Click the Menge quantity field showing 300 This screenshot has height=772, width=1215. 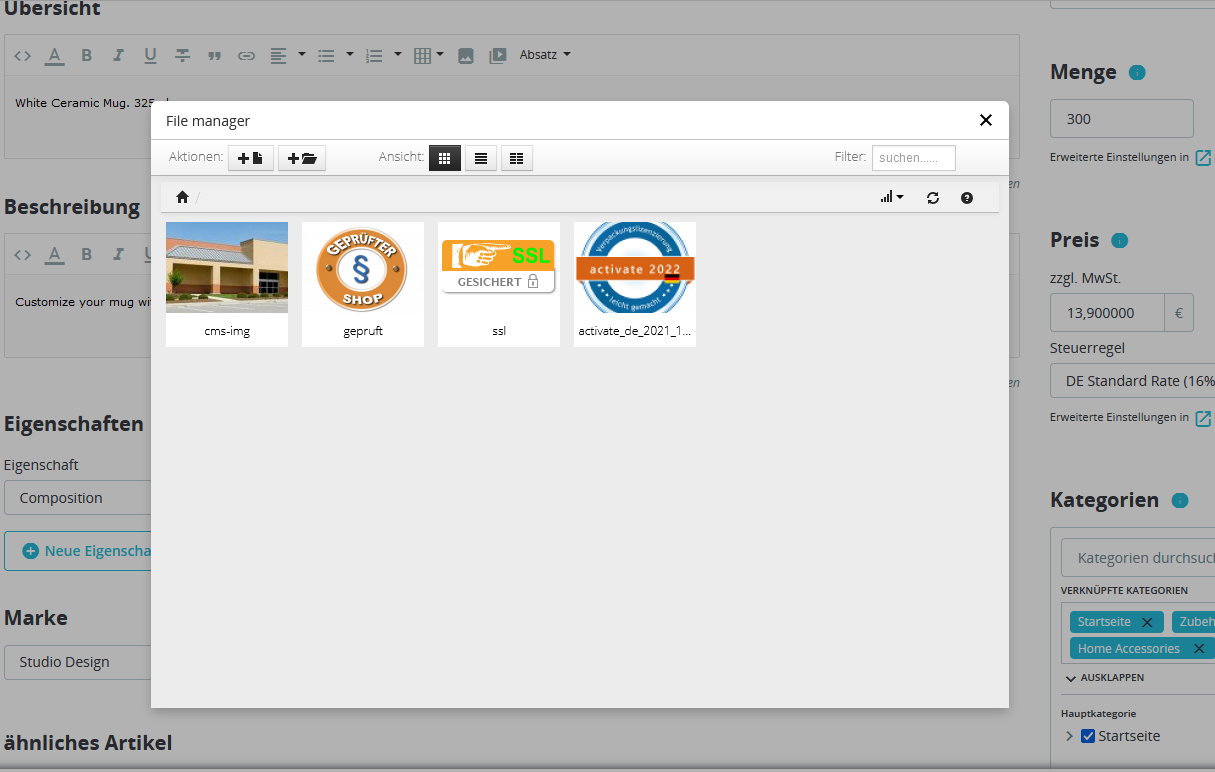[x=1122, y=118]
